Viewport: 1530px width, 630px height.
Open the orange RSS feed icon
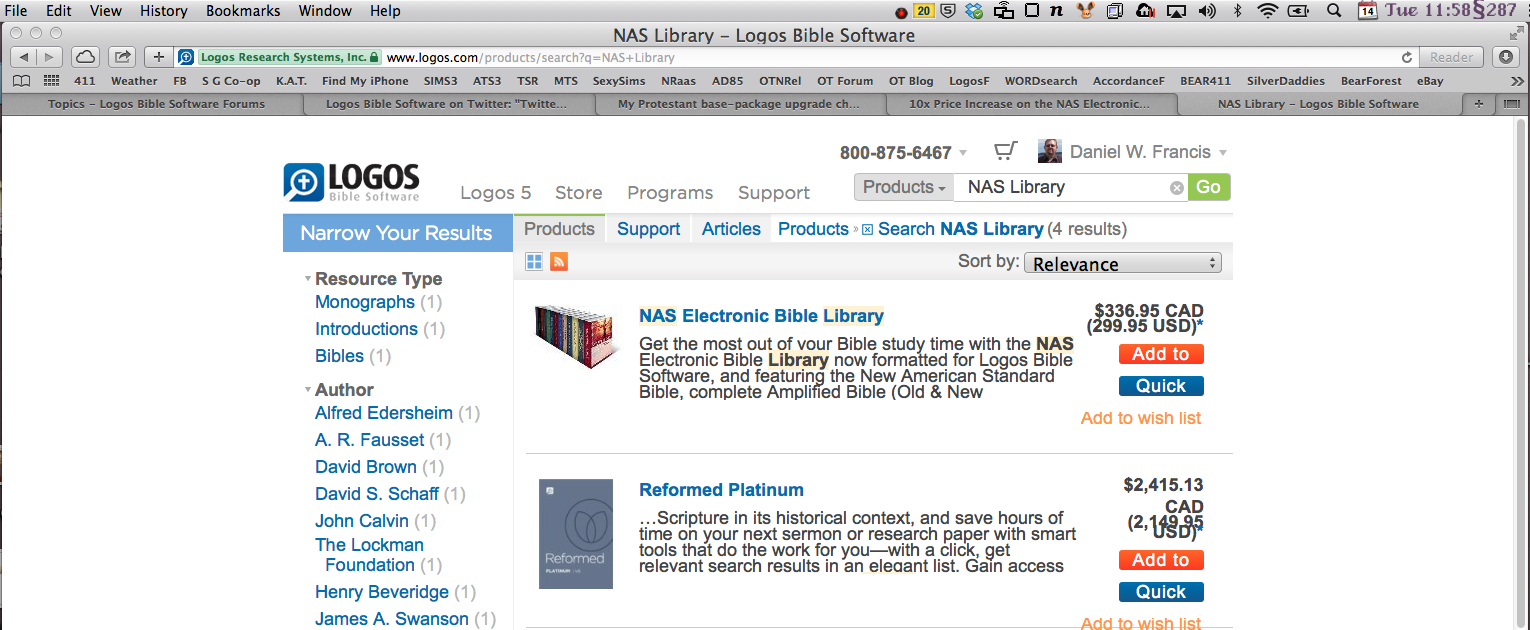point(559,261)
